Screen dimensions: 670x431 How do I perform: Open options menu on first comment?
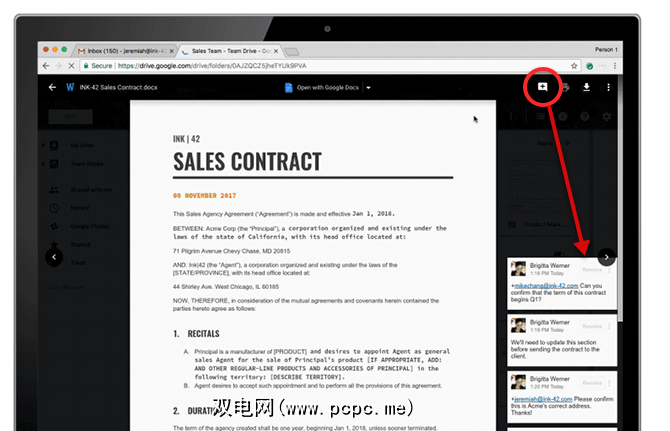click(609, 270)
